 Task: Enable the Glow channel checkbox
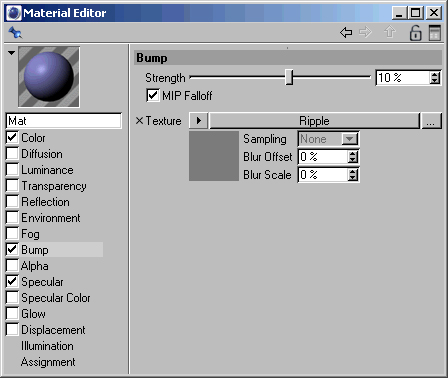[12, 313]
